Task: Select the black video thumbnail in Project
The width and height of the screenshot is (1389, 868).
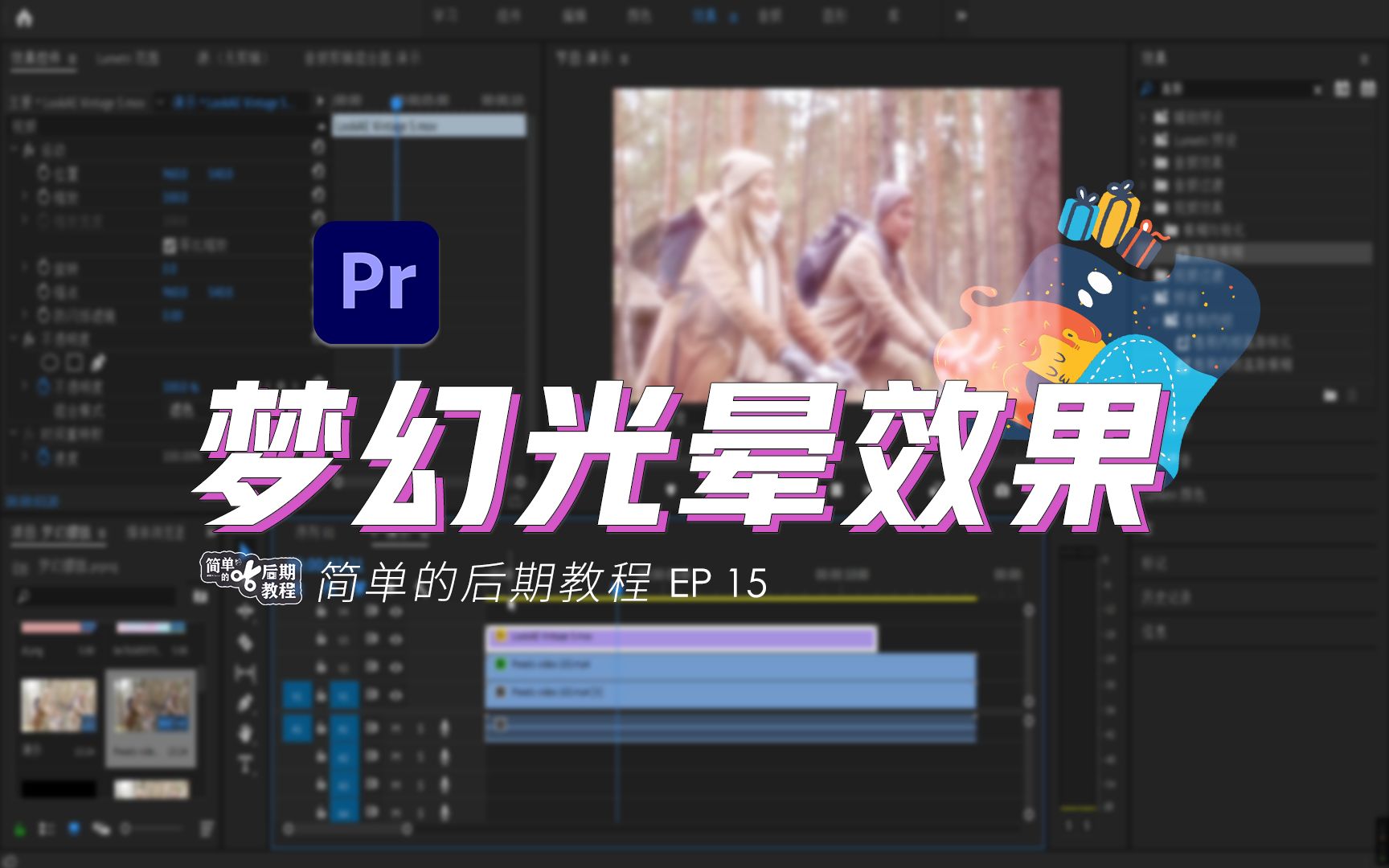Action: click(58, 788)
